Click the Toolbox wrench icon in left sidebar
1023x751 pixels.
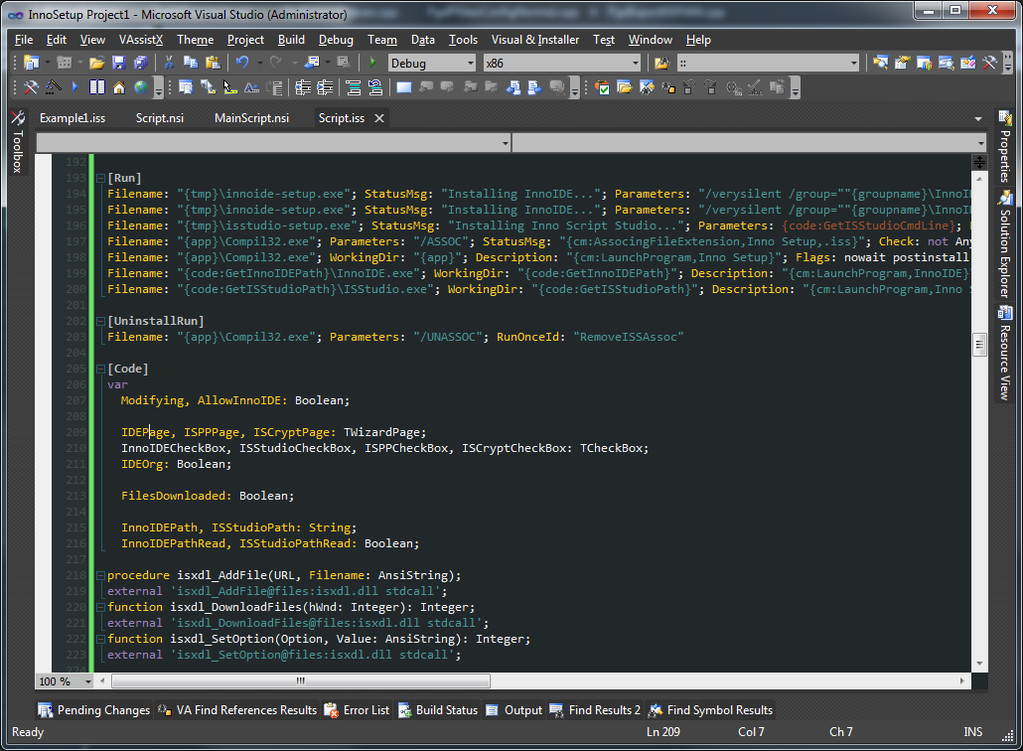[18, 117]
